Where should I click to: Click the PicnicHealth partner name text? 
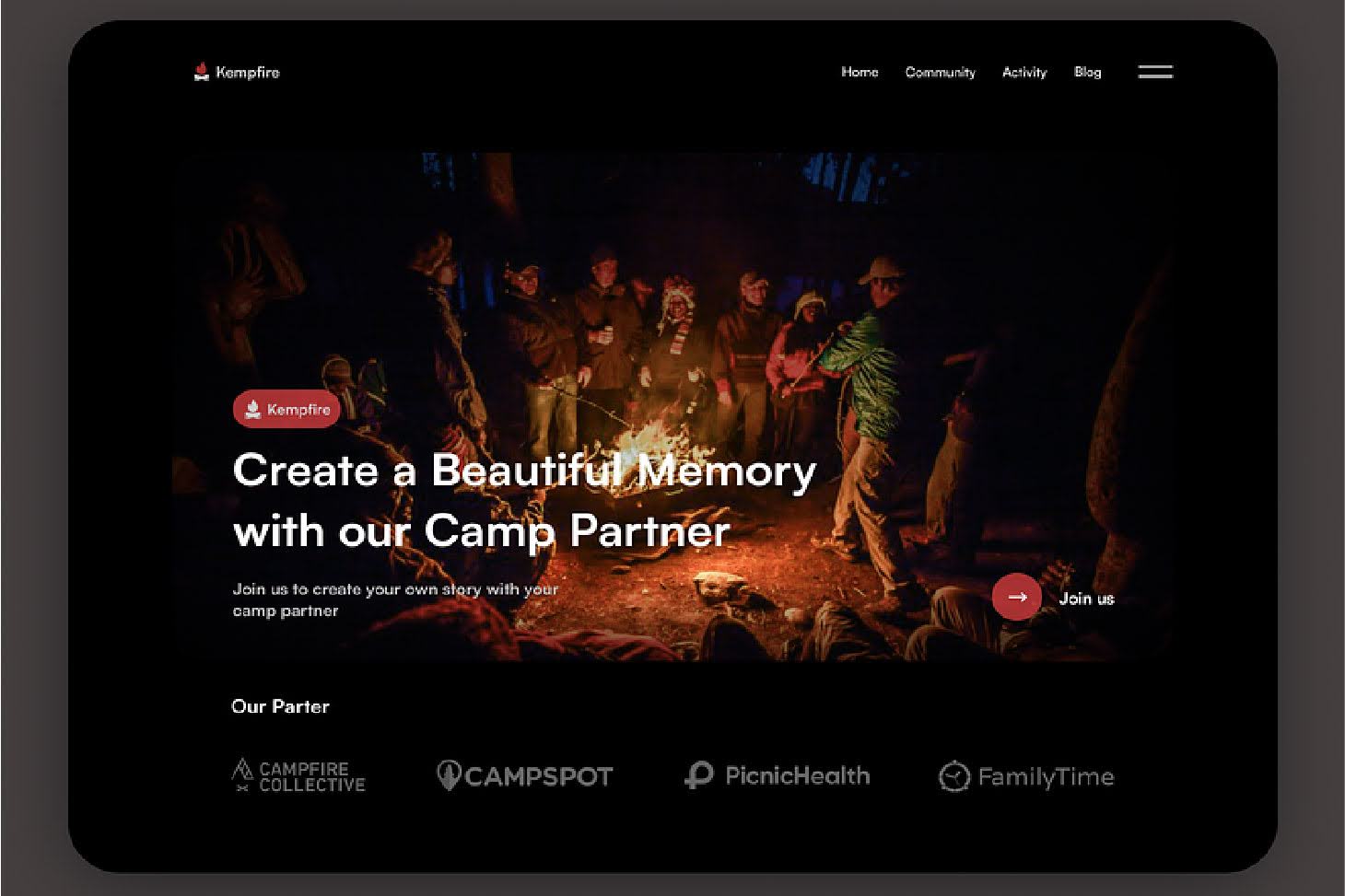click(x=797, y=775)
